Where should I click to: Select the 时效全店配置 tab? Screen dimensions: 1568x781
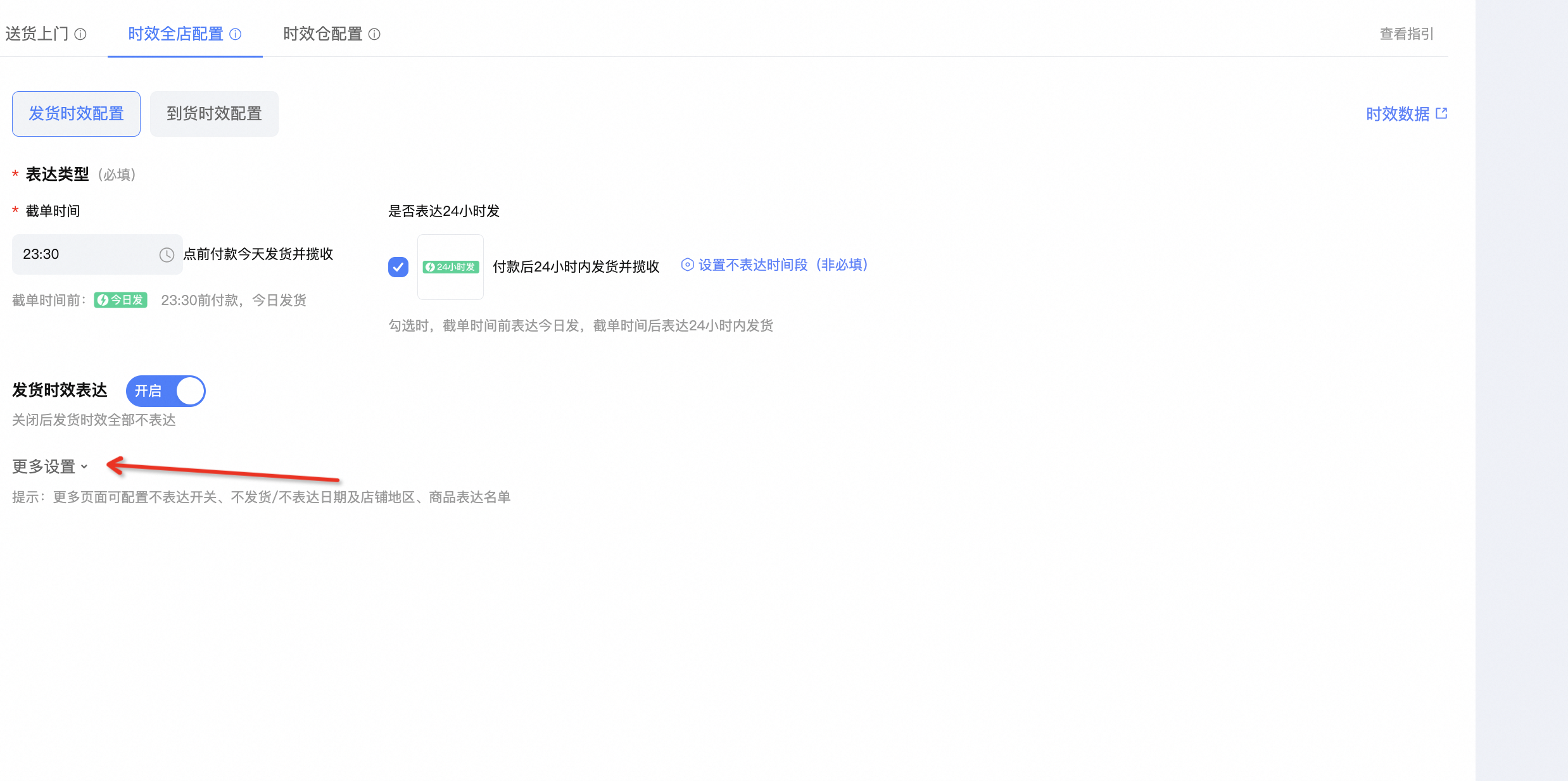[184, 34]
